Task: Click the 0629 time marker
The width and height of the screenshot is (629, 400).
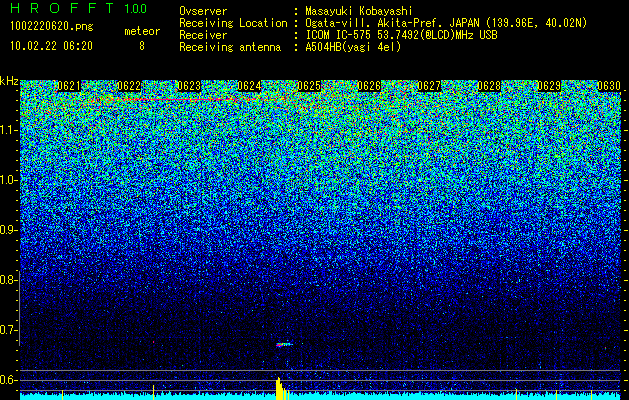Action: click(549, 86)
